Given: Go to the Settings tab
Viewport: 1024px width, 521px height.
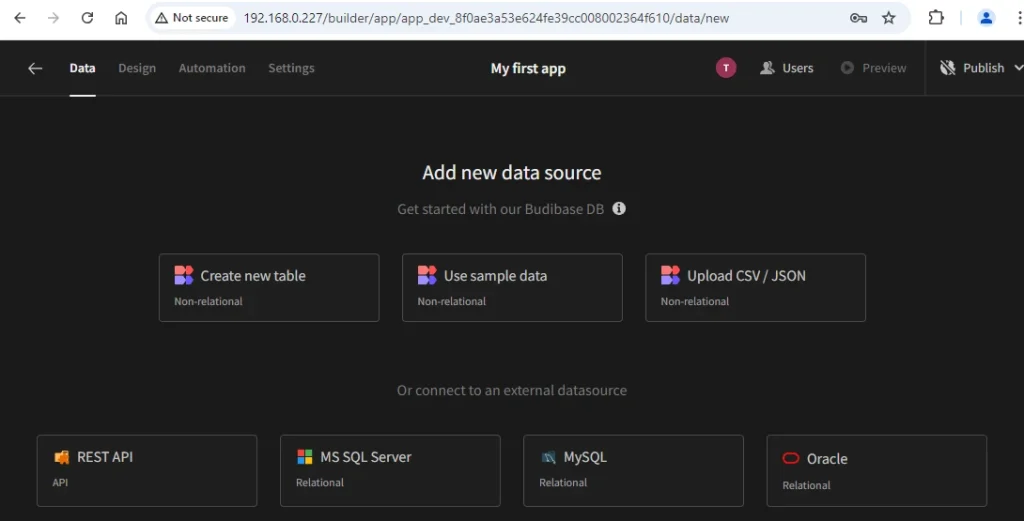Looking at the screenshot, I should click(x=291, y=68).
